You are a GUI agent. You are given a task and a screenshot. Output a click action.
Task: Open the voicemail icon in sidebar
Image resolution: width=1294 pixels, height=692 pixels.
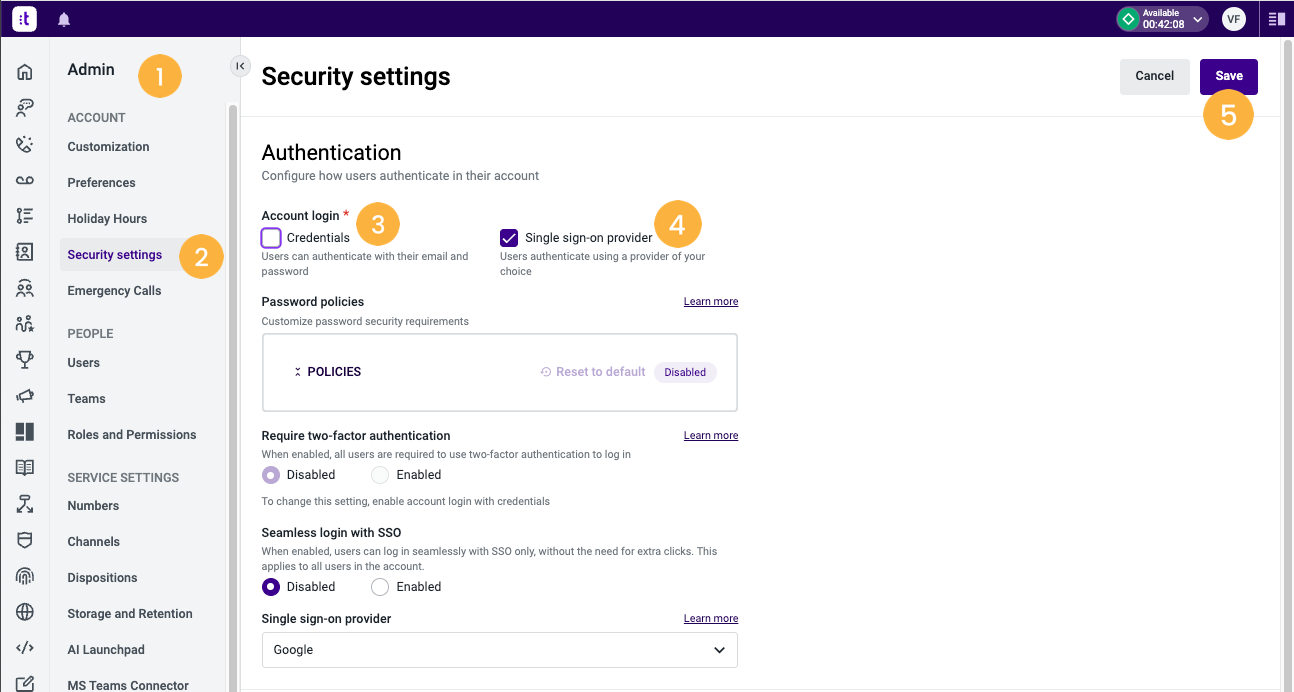coord(25,180)
